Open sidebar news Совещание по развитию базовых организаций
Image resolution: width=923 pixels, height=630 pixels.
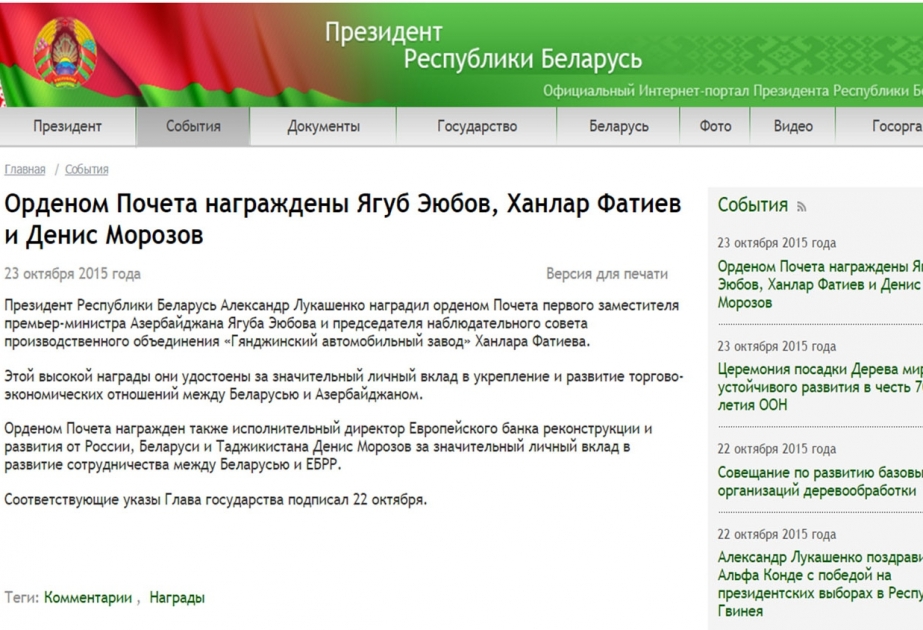(x=819, y=481)
